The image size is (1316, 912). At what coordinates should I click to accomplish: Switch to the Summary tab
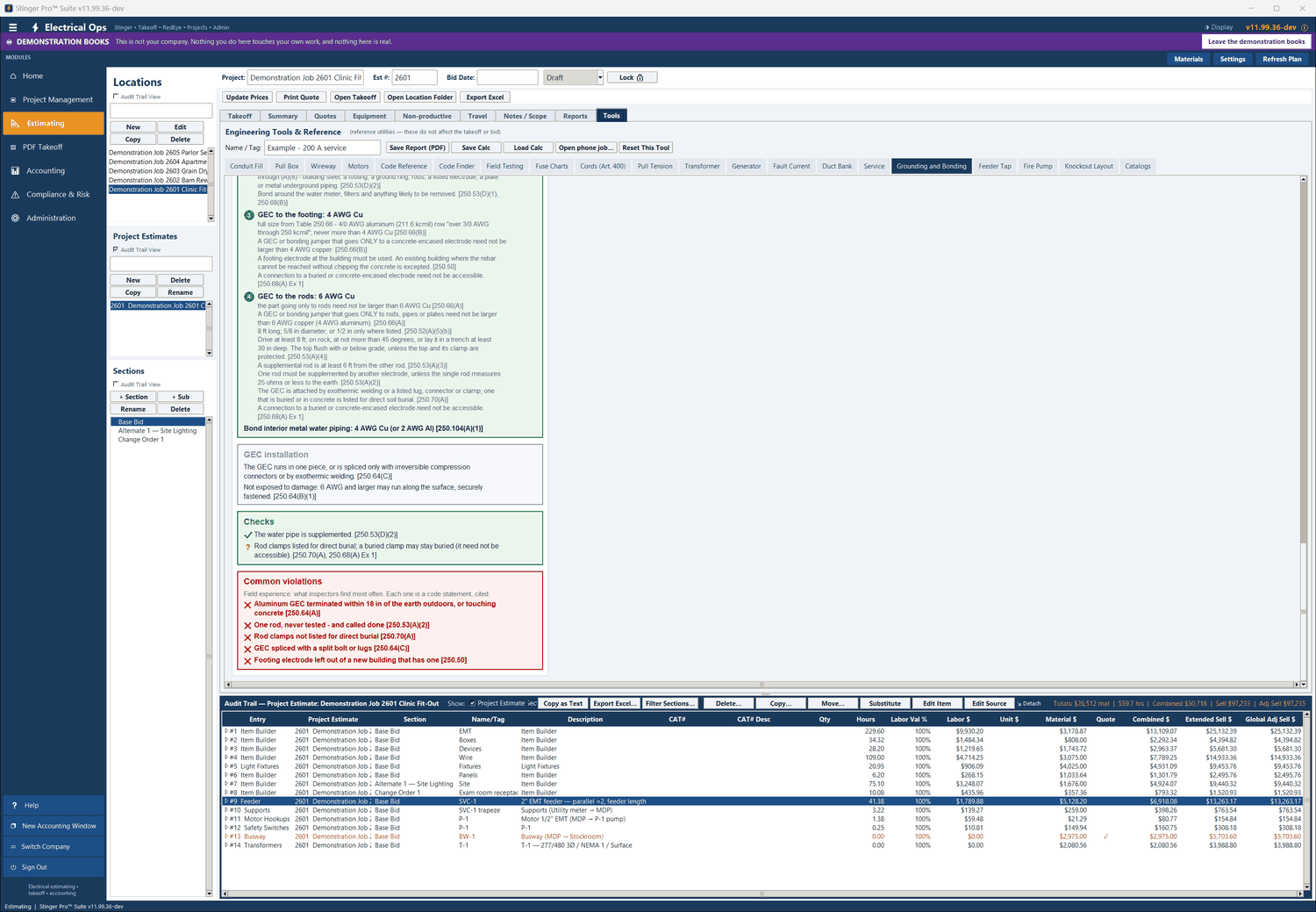(x=283, y=116)
